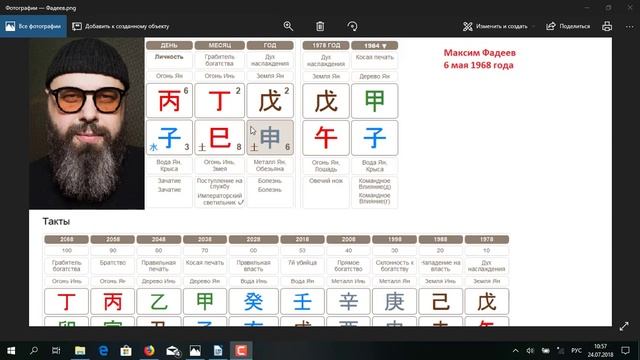
Task: Print the photo with the printer icon
Action: click(x=607, y=26)
